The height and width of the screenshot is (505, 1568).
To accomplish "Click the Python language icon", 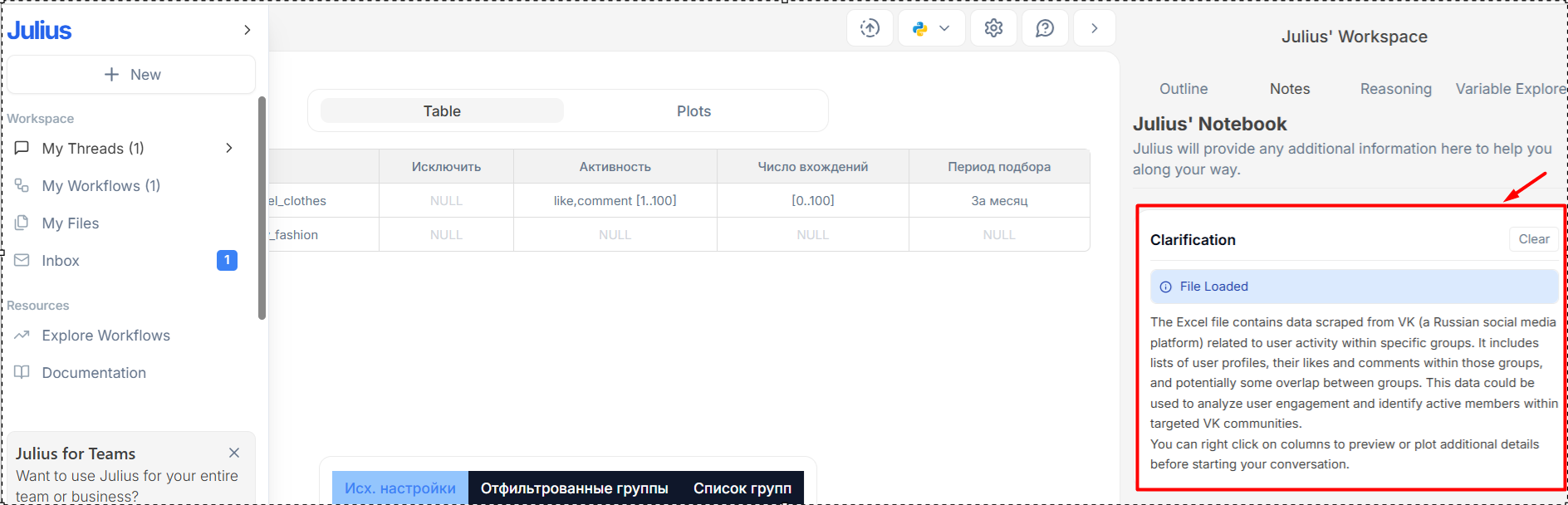I will click(x=919, y=28).
